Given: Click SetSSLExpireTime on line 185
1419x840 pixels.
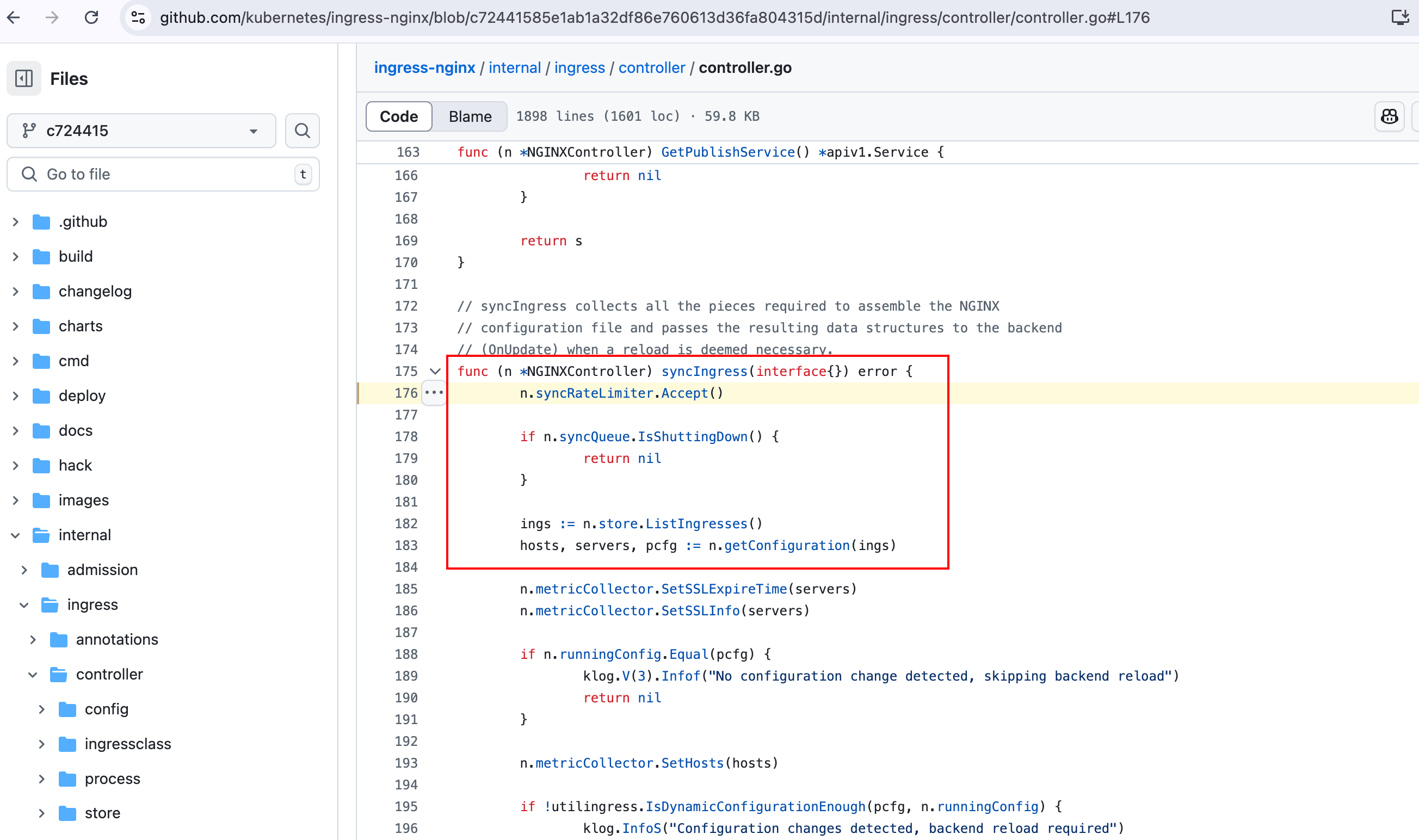Looking at the screenshot, I should point(724,589).
